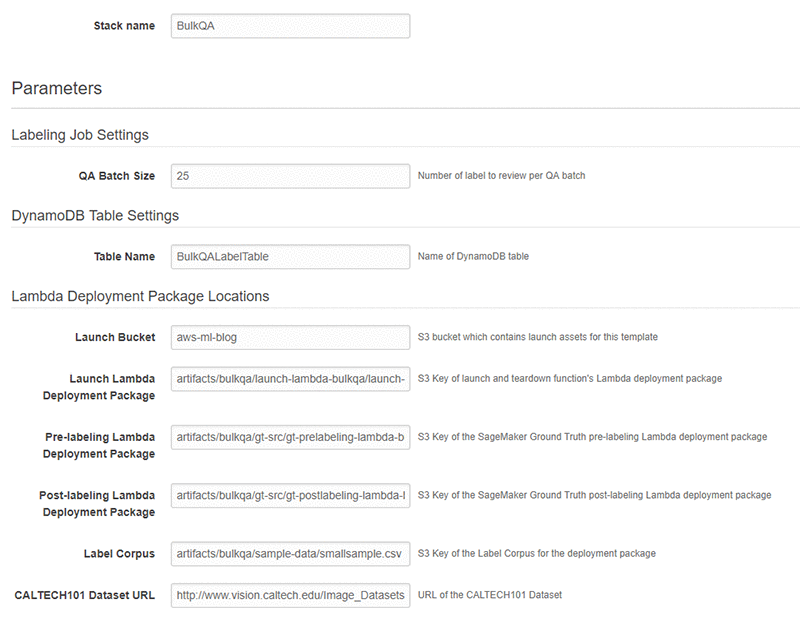The width and height of the screenshot is (800, 627).
Task: Click Post-labeling Lambda Deployment Package input
Action: 290,495
